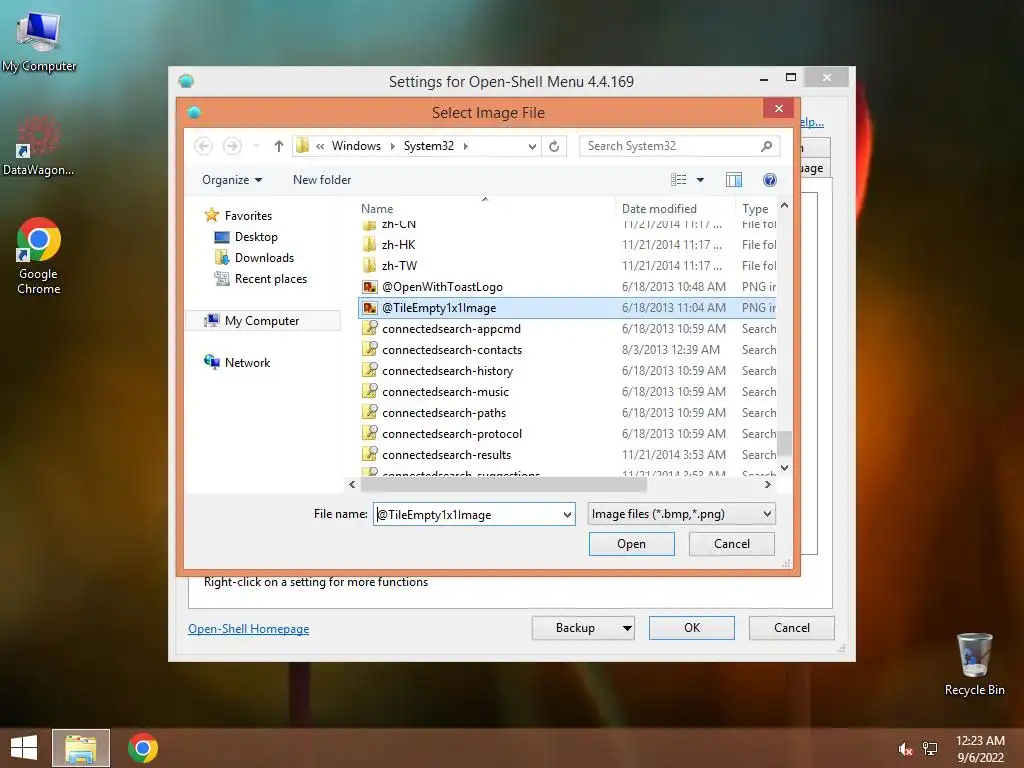This screenshot has height=768, width=1024.
Task: Select the My Computer desktop icon
Action: [x=39, y=40]
